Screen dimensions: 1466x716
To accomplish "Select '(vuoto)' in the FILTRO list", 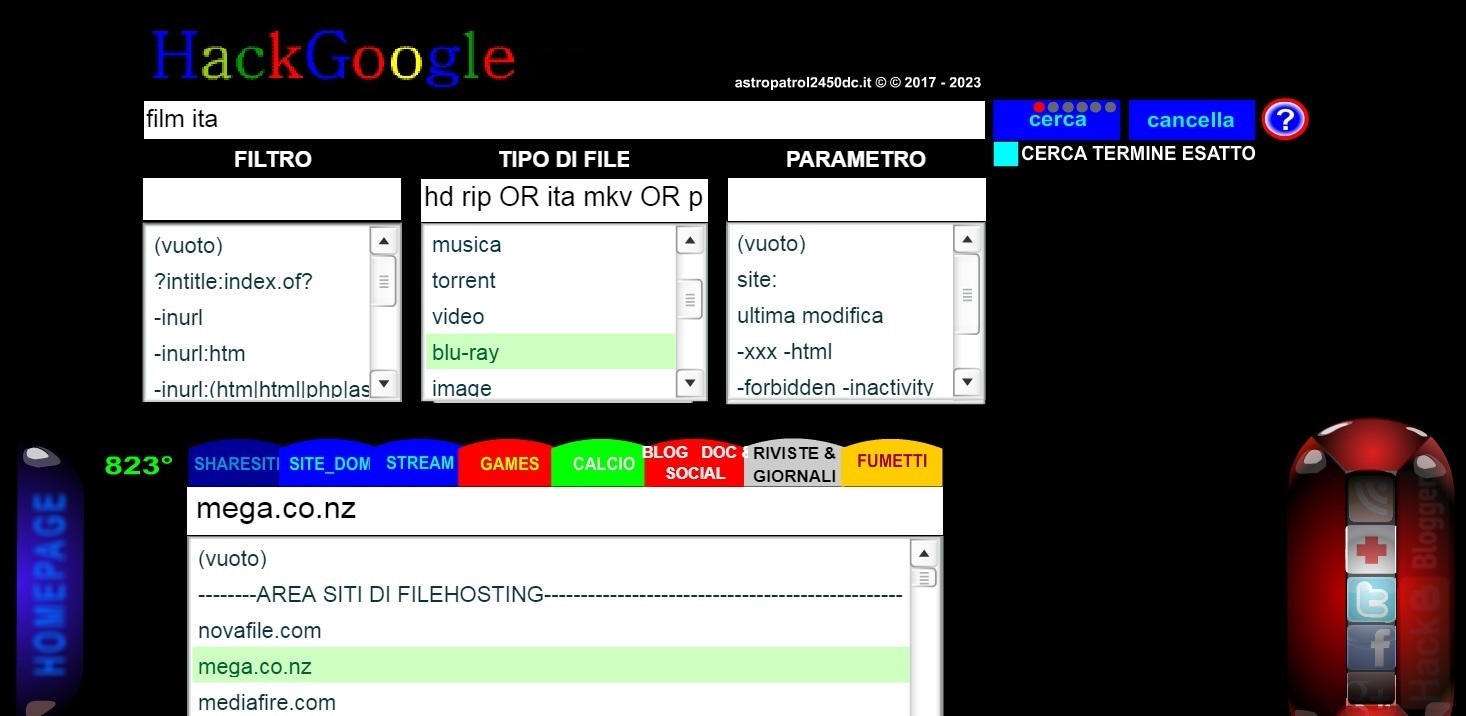I will [260, 246].
